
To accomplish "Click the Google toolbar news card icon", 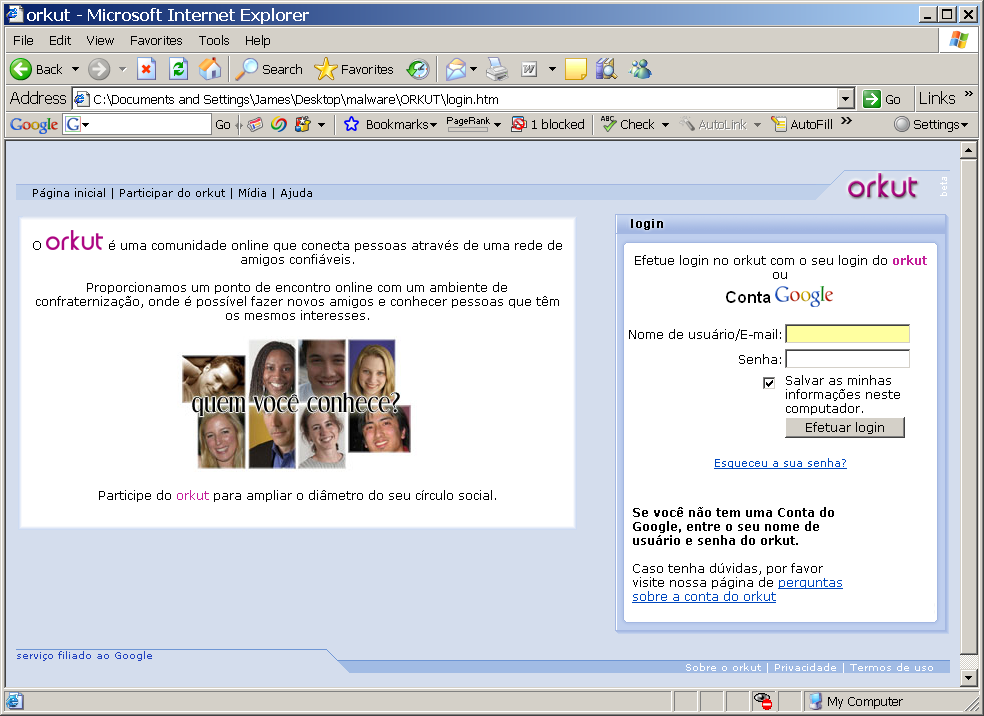I will coord(255,124).
